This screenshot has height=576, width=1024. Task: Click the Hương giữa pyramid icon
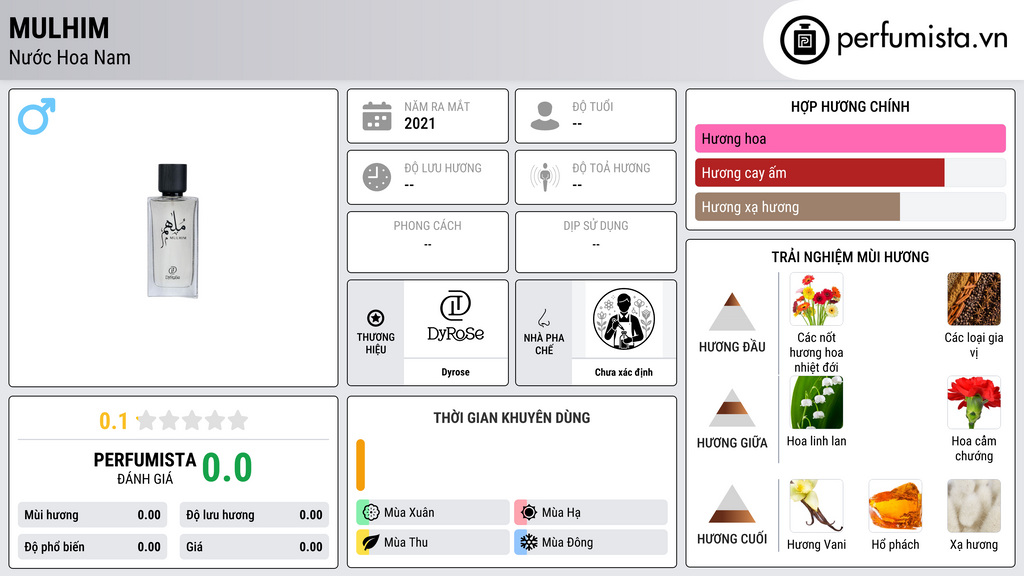click(x=732, y=408)
